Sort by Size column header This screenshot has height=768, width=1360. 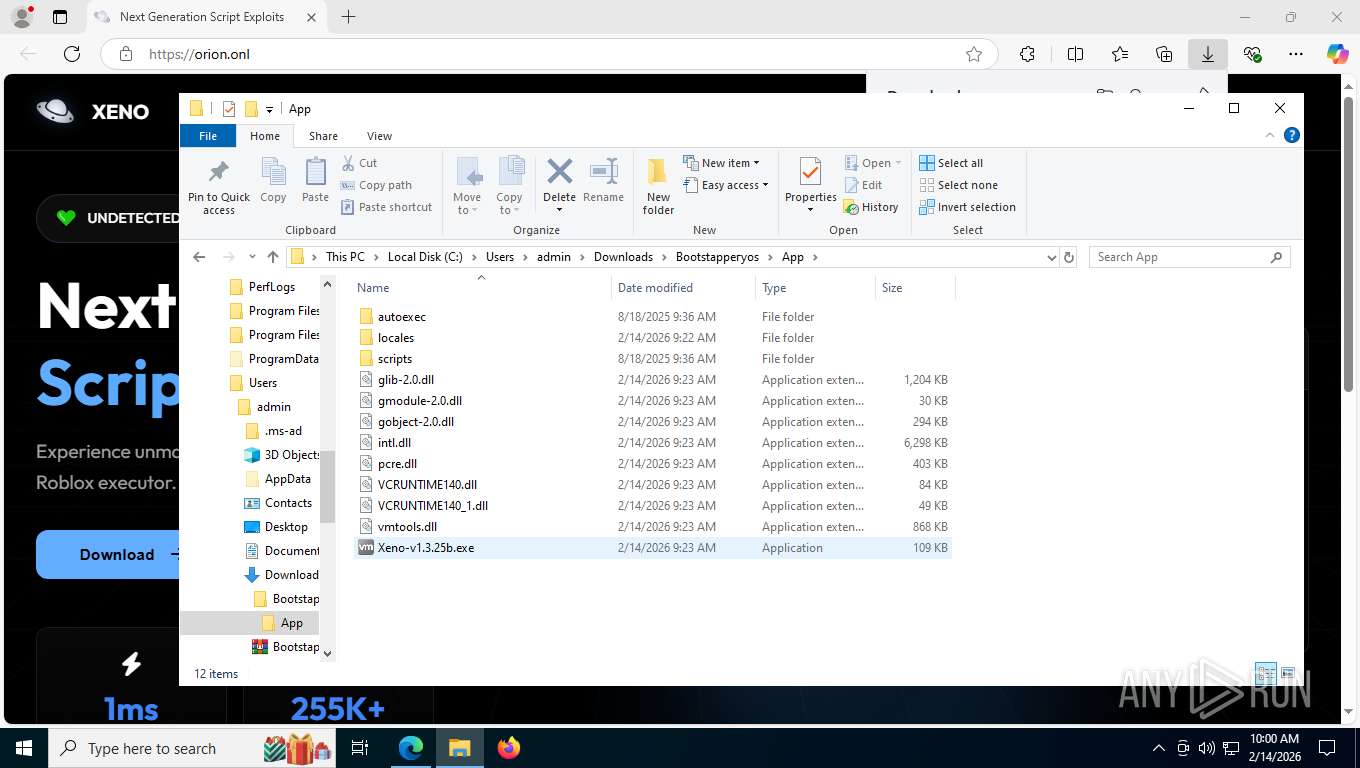915,288
